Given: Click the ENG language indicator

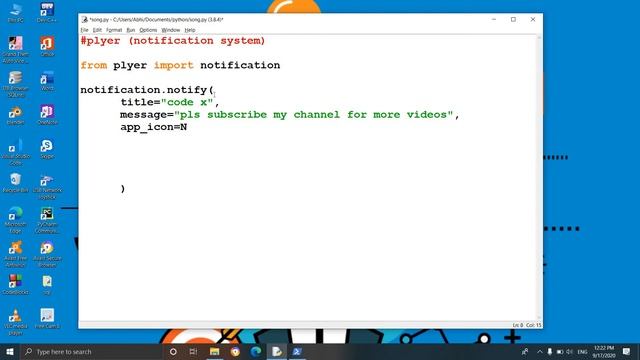Looking at the screenshot, I should tap(582, 351).
